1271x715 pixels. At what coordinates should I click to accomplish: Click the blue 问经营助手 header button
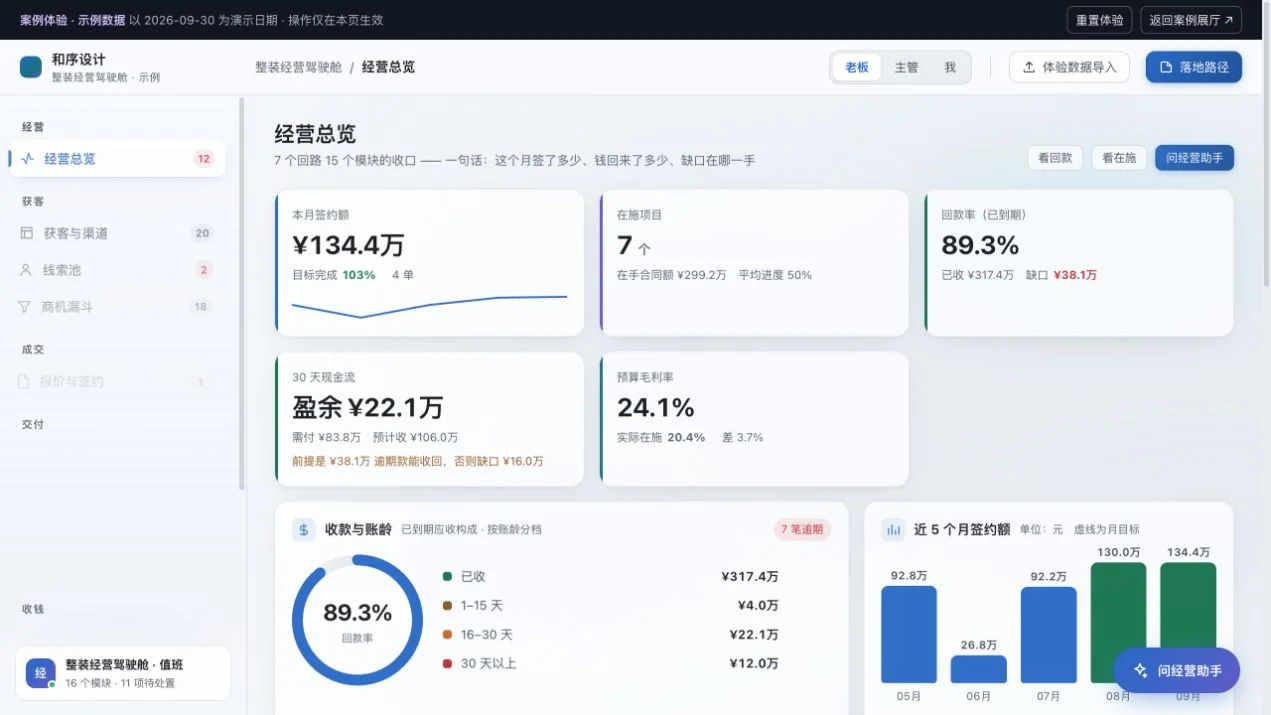(x=1194, y=158)
